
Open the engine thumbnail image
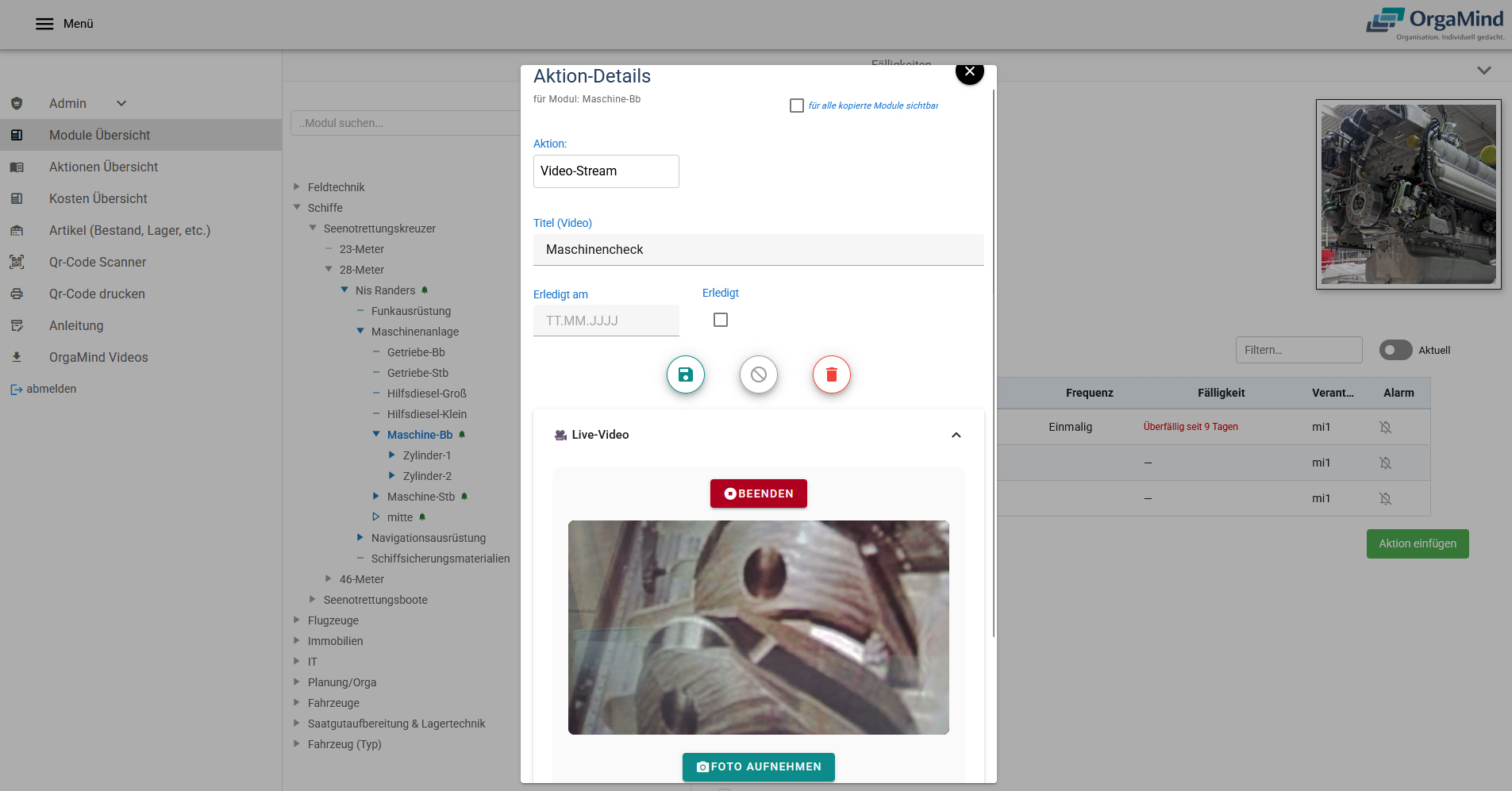[x=1407, y=194]
